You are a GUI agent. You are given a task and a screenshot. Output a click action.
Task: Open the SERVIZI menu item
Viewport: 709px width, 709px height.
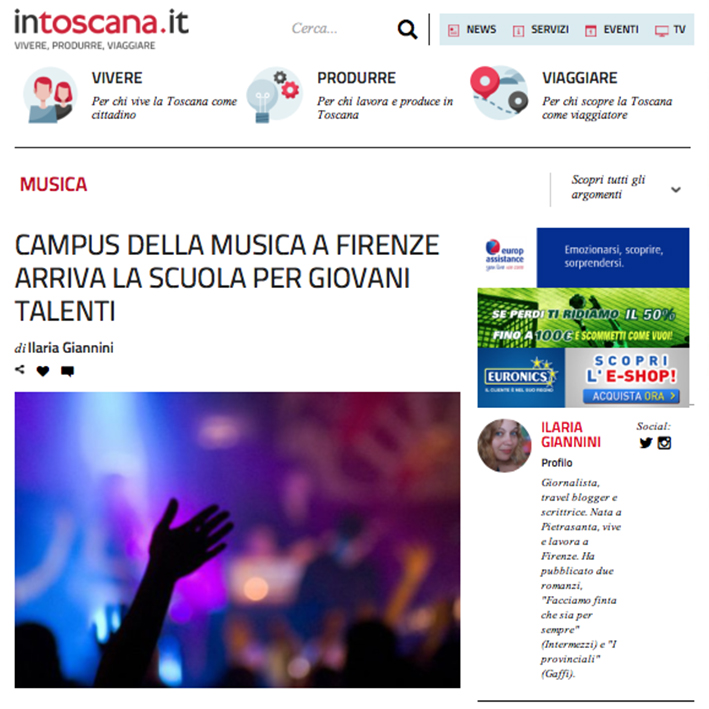[x=541, y=30]
